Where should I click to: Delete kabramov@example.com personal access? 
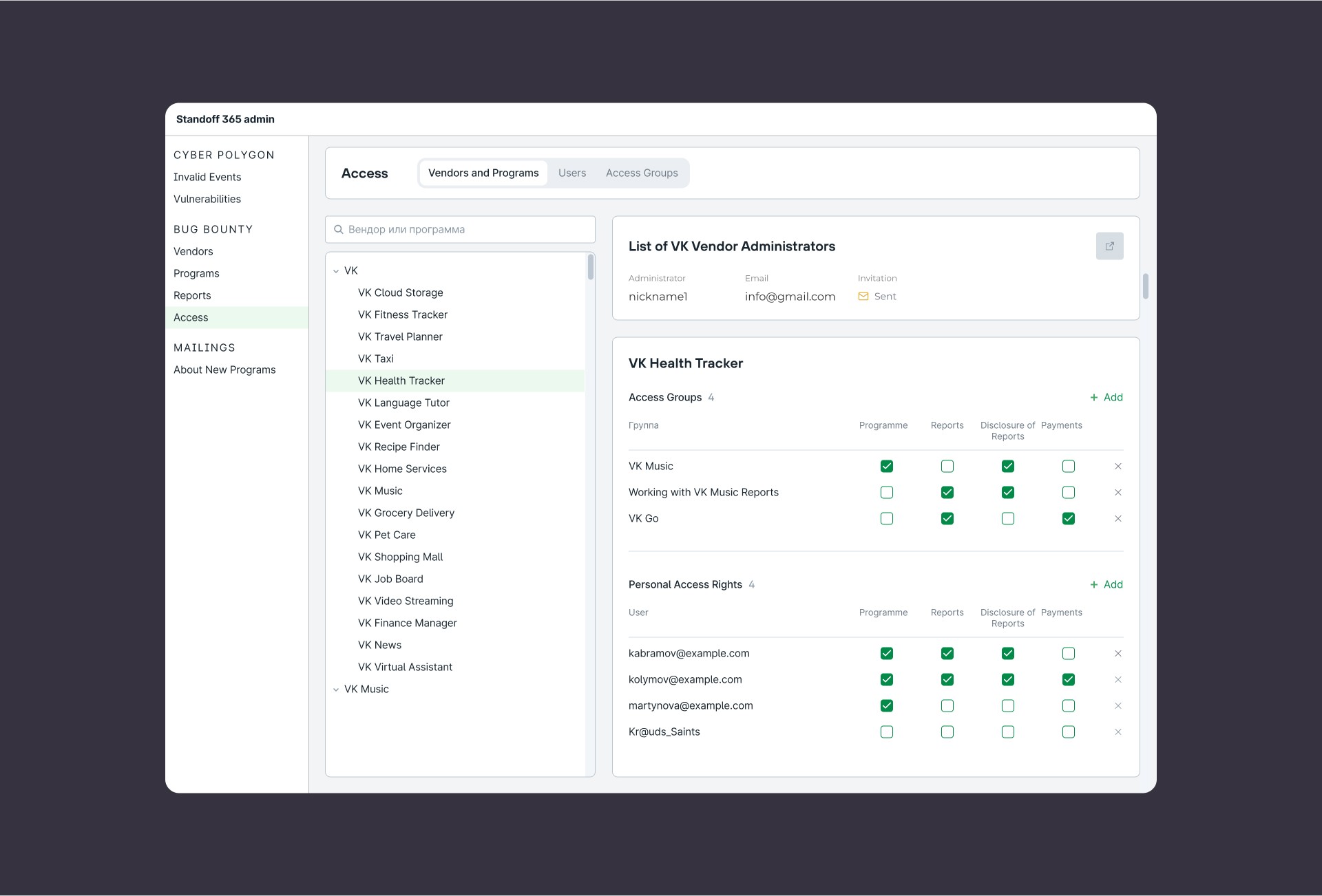(x=1118, y=654)
